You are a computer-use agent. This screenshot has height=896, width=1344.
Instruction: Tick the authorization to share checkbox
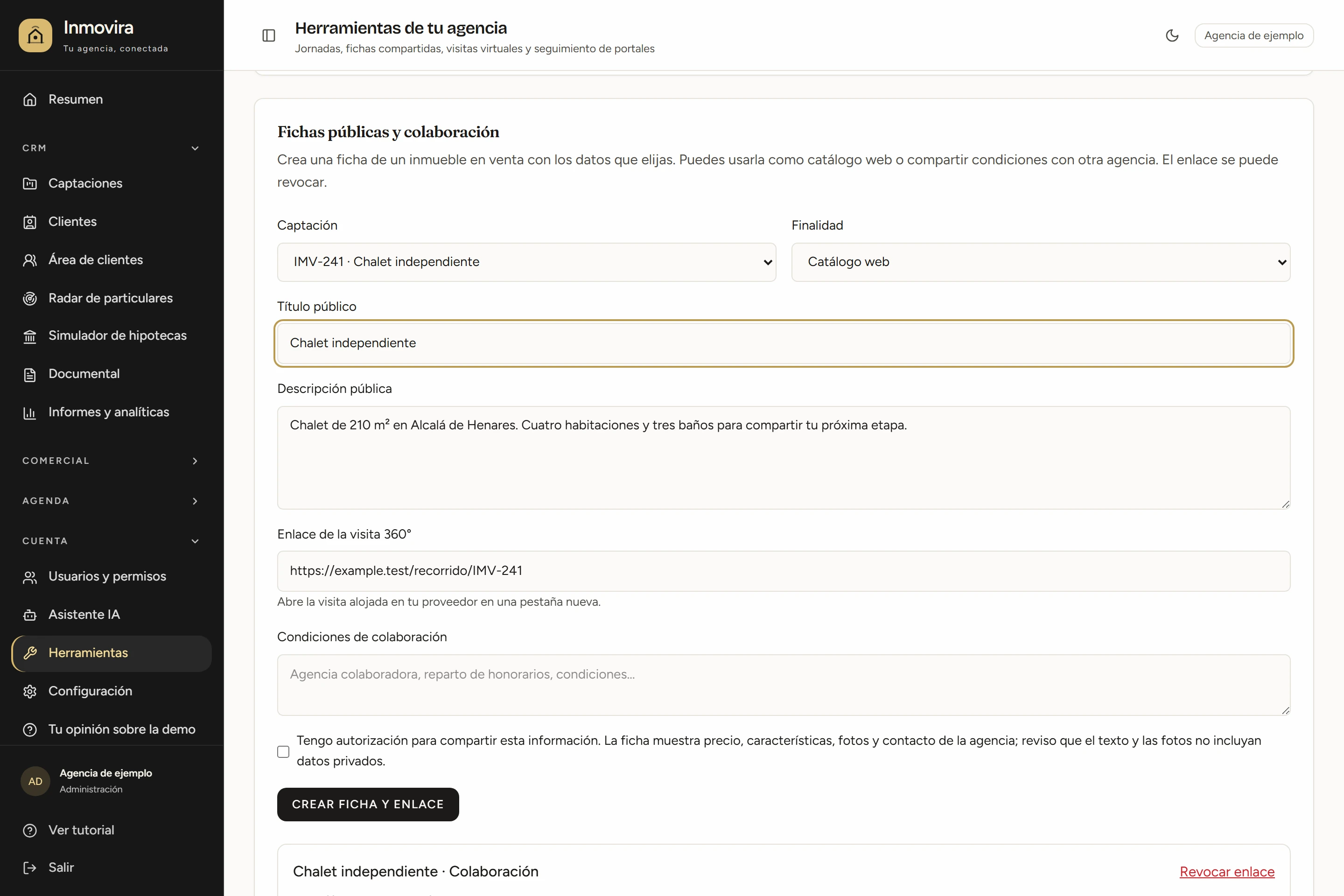click(283, 751)
